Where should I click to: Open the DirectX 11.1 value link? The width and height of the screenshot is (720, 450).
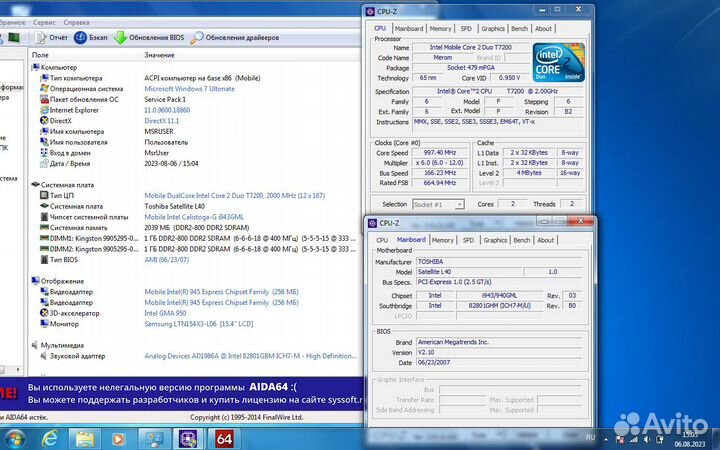[162, 121]
